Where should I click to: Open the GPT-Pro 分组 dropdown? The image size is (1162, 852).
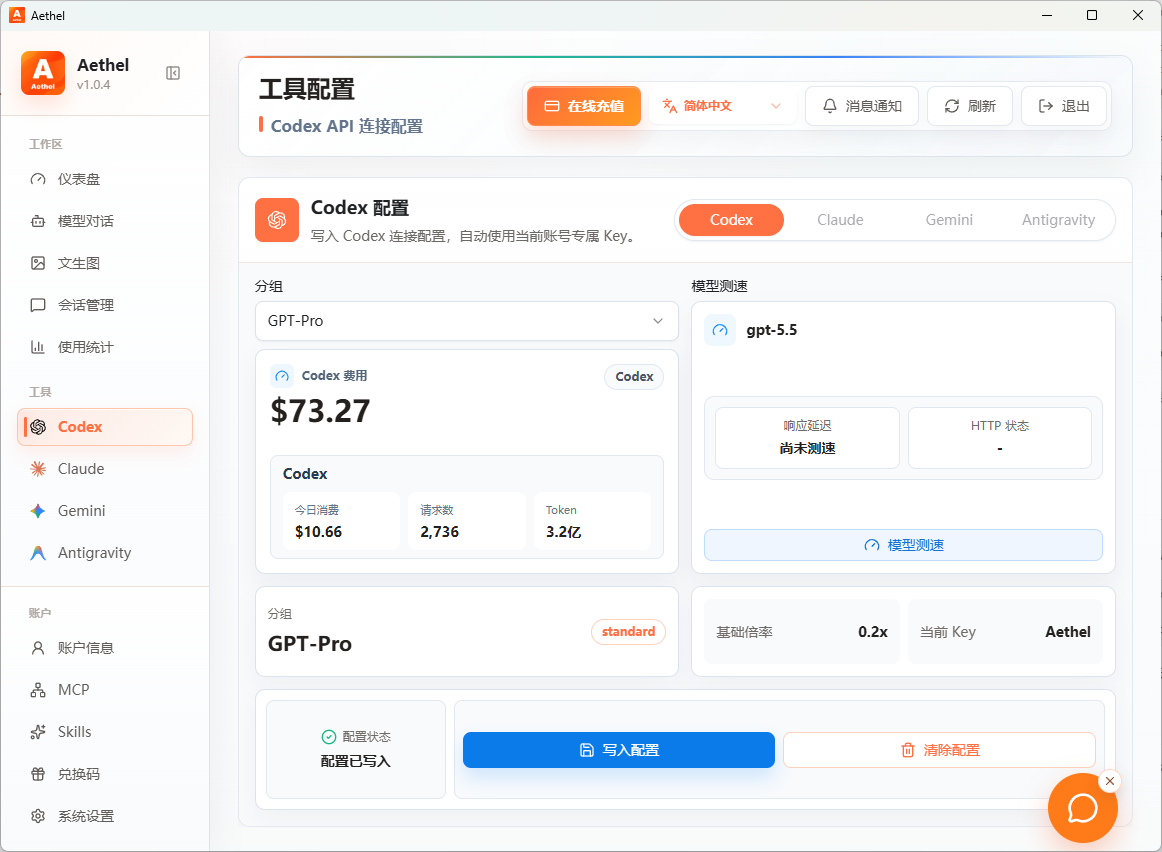(x=467, y=321)
